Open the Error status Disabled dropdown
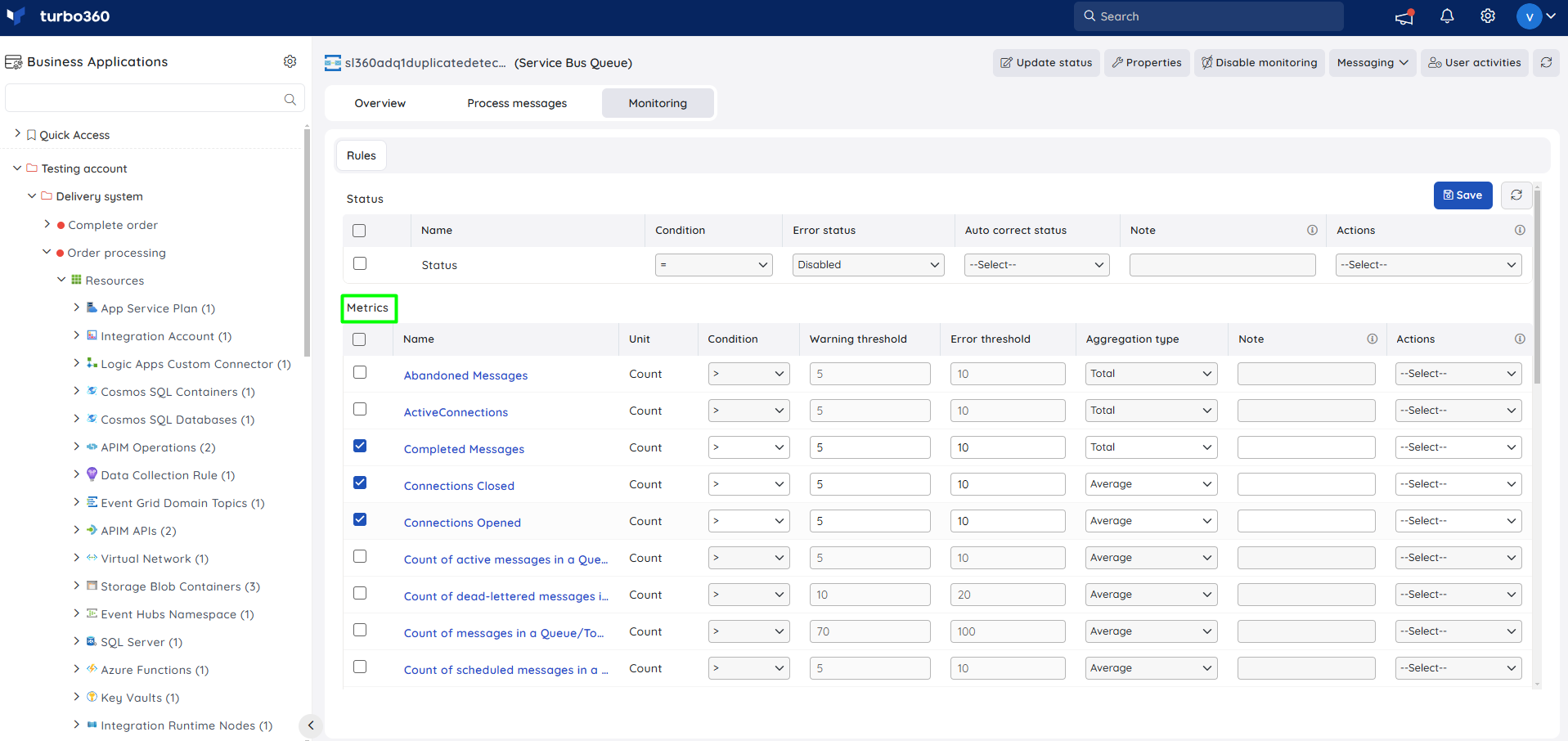The image size is (1568, 741). (868, 265)
